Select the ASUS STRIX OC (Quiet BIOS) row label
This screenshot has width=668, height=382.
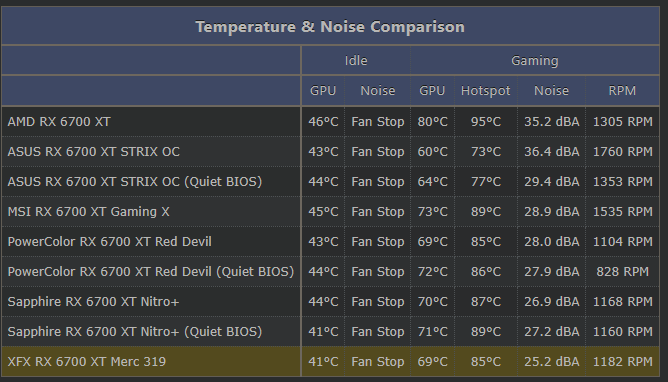[135, 182]
